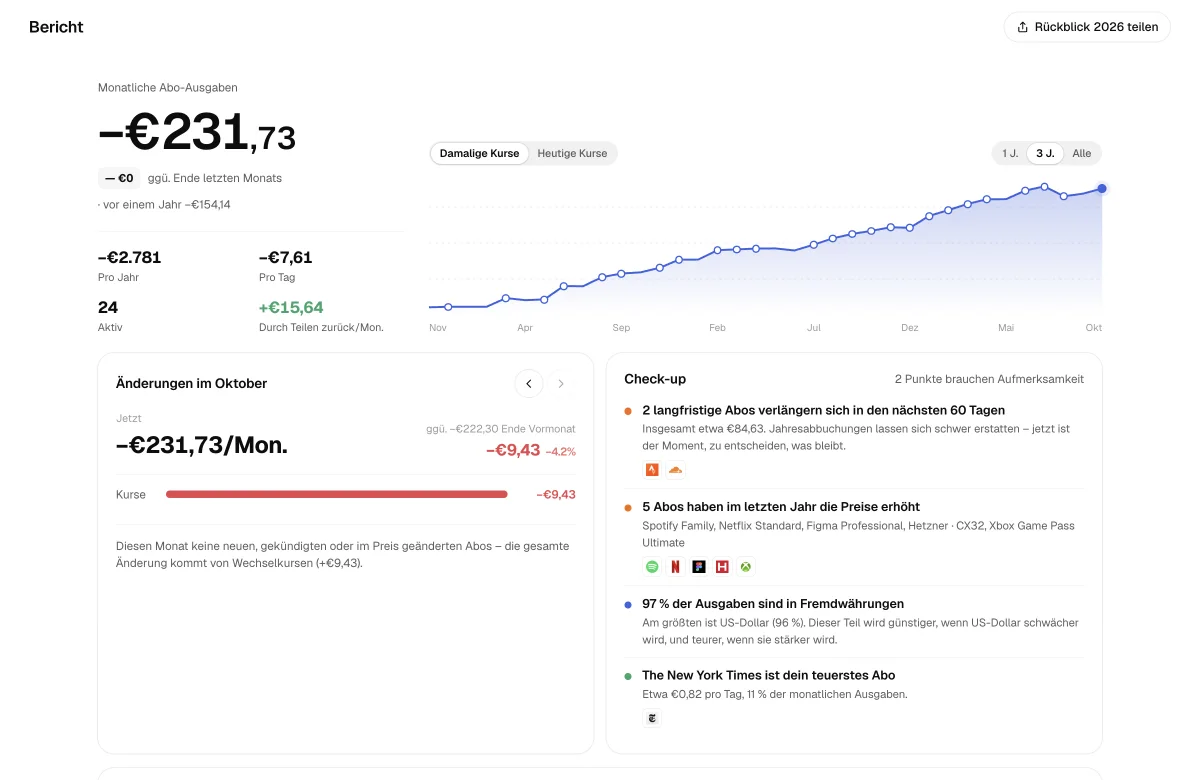Set chart range to 3 J.
This screenshot has height=780, width=1200.
pos(1045,153)
